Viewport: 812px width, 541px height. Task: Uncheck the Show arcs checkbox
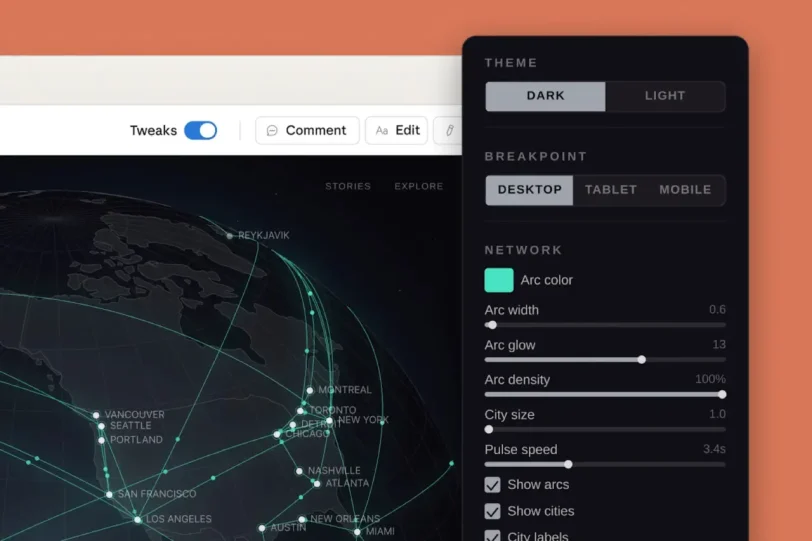[x=492, y=485]
